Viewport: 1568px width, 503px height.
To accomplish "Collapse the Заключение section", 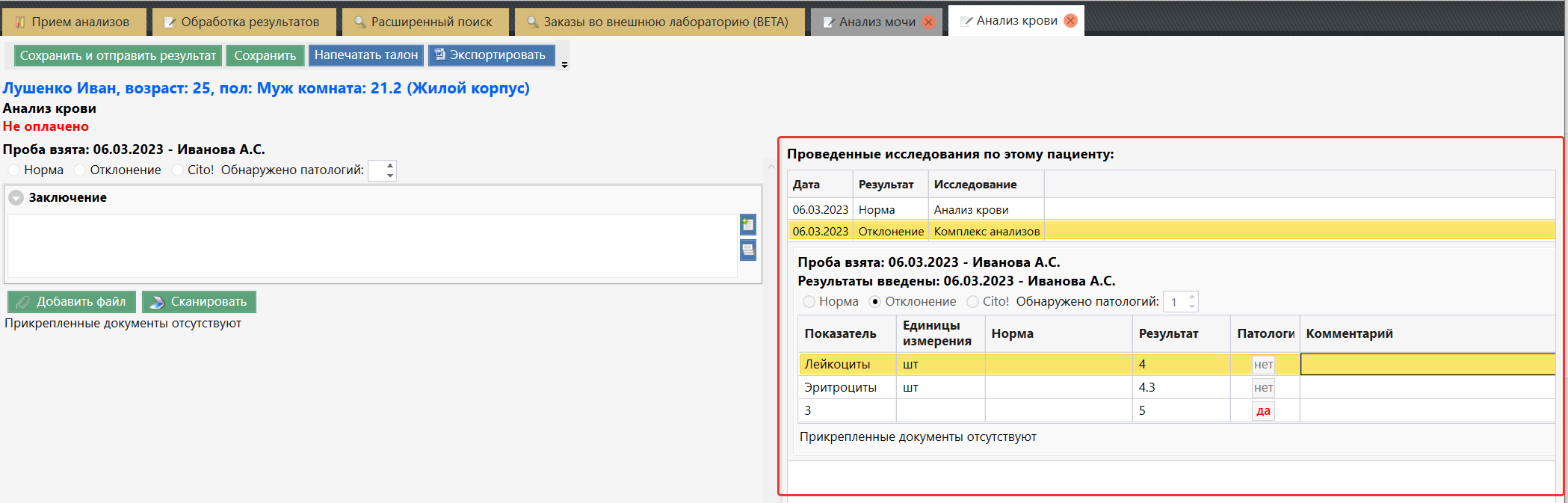I will (16, 198).
